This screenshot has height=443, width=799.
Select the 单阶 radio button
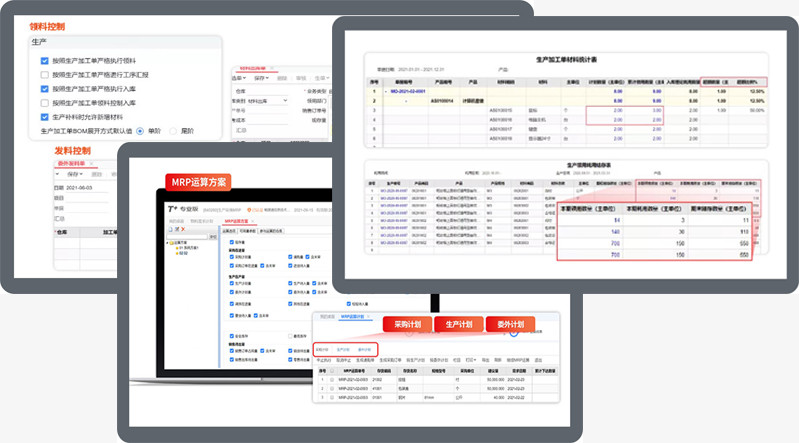139,130
